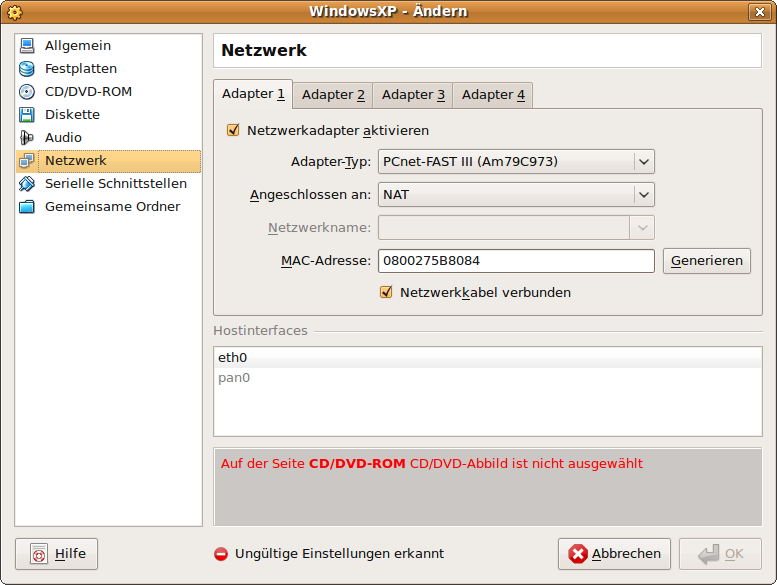The width and height of the screenshot is (777, 585).
Task: Open the Allgemein settings page
Action: [109, 46]
